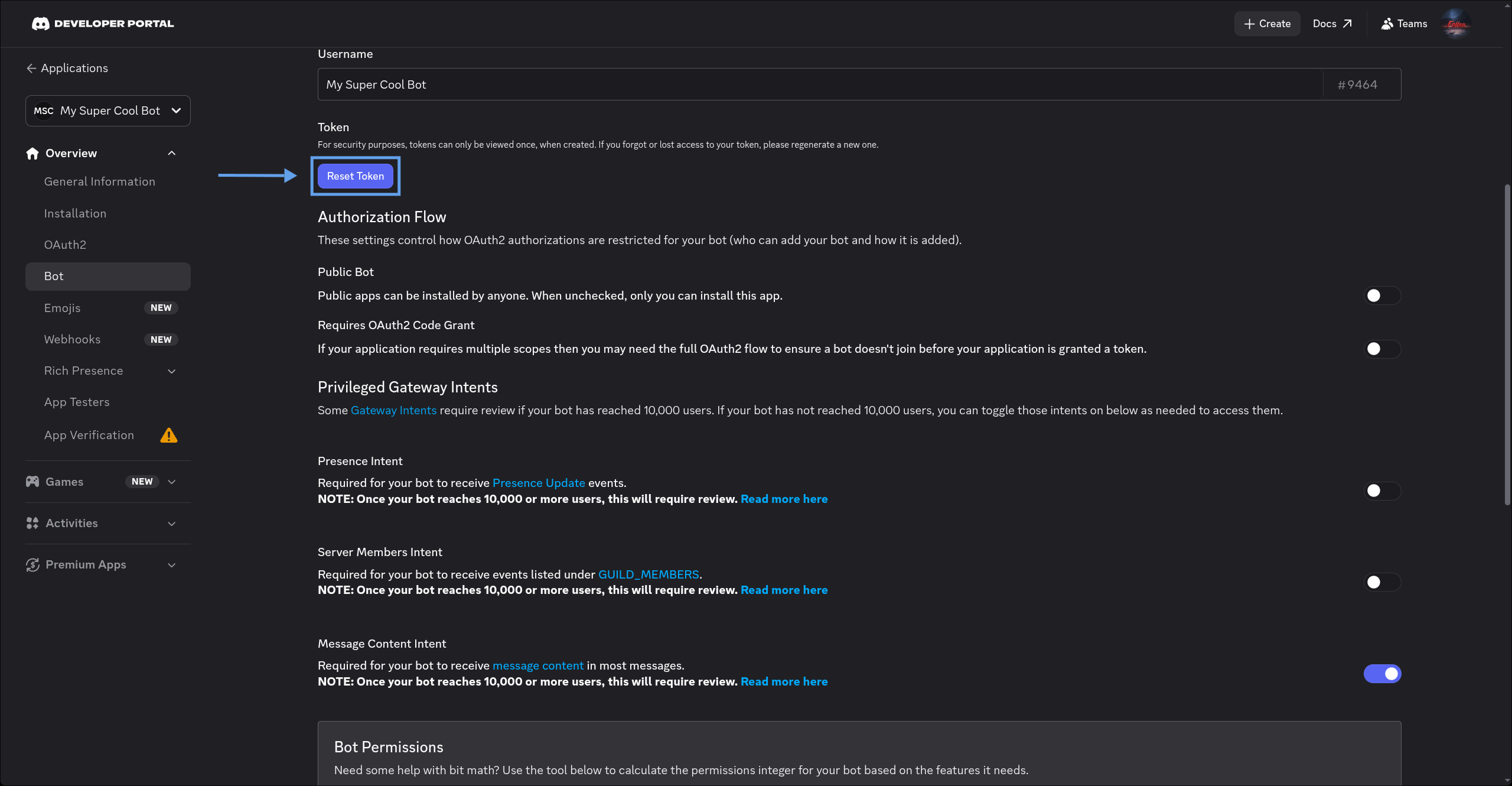Click the Discord logo icon

(x=40, y=24)
